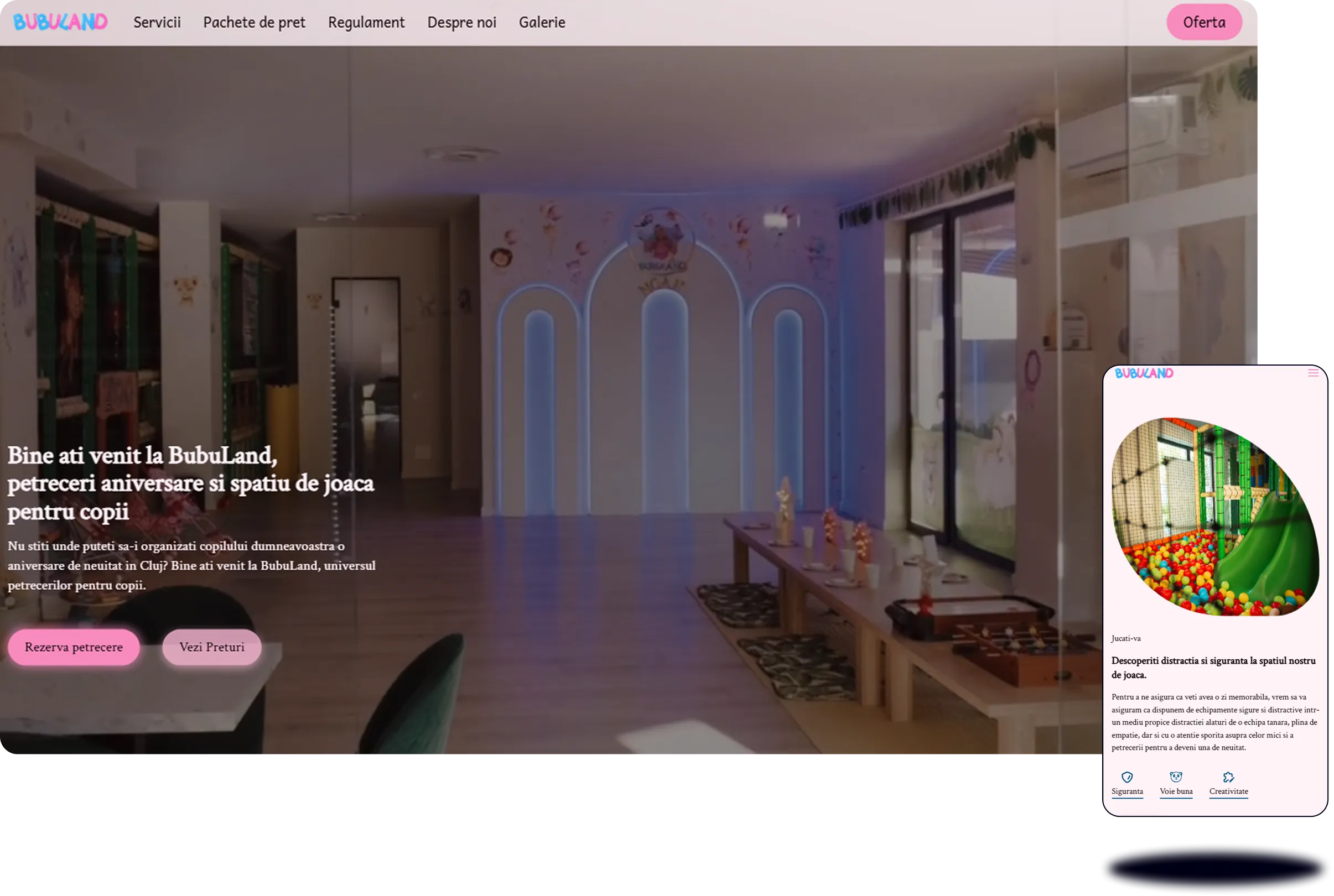Go to the Regulament section

[366, 22]
